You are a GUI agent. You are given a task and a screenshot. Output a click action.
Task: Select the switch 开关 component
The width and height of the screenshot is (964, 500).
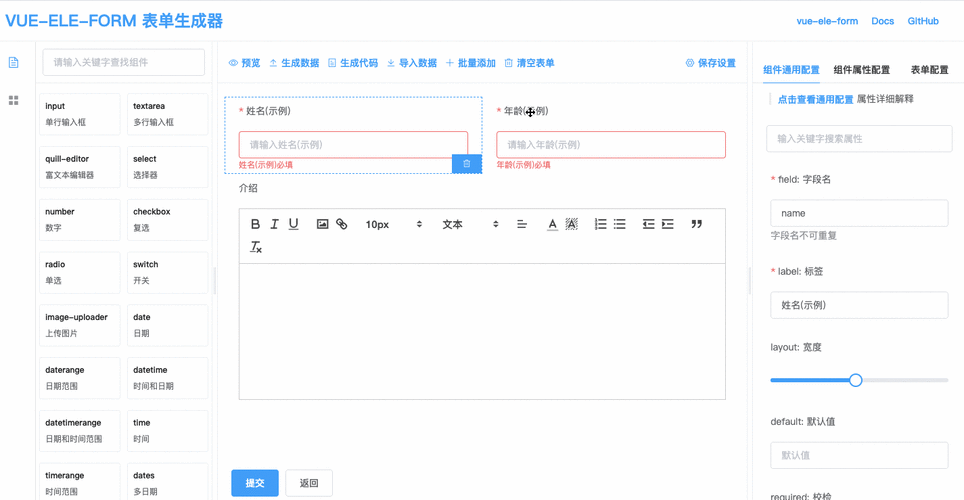click(x=167, y=272)
